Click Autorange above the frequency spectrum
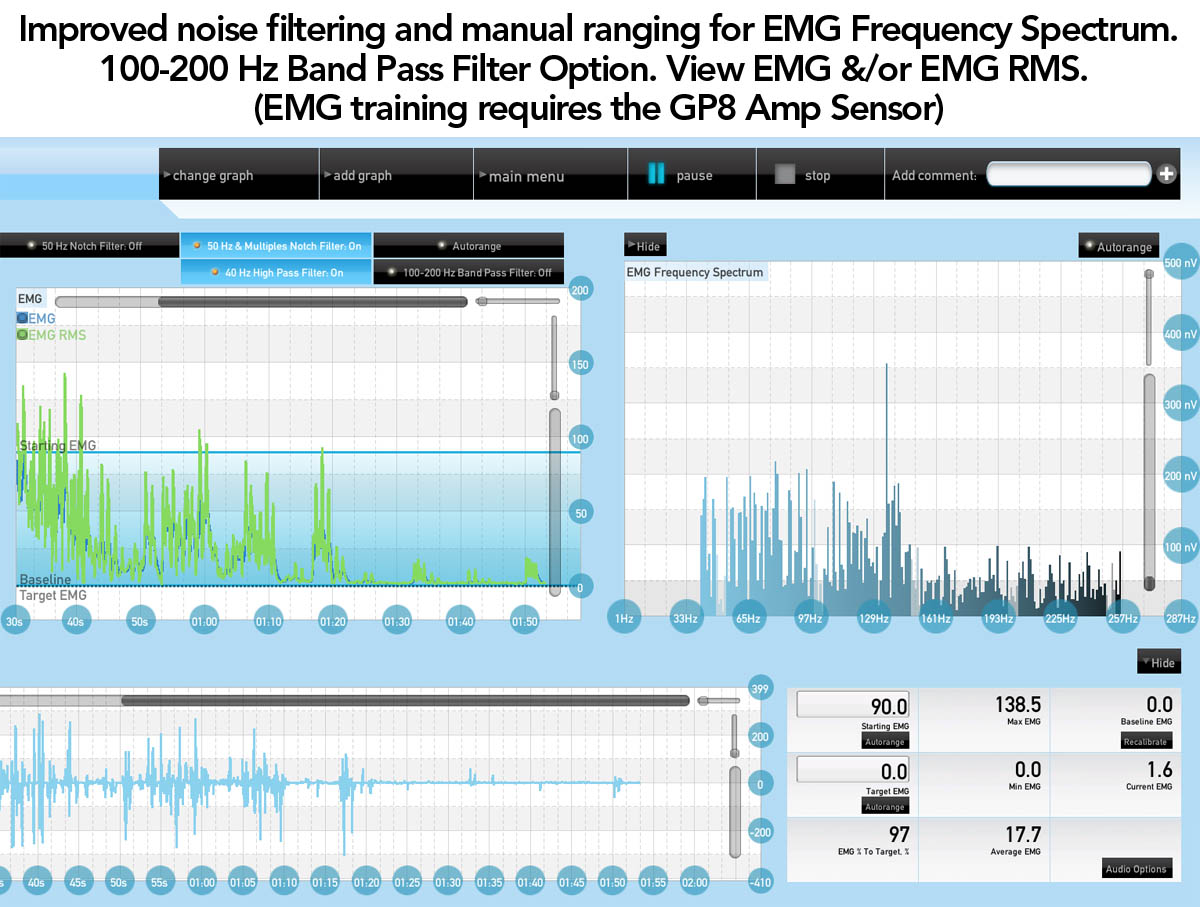 point(1118,247)
